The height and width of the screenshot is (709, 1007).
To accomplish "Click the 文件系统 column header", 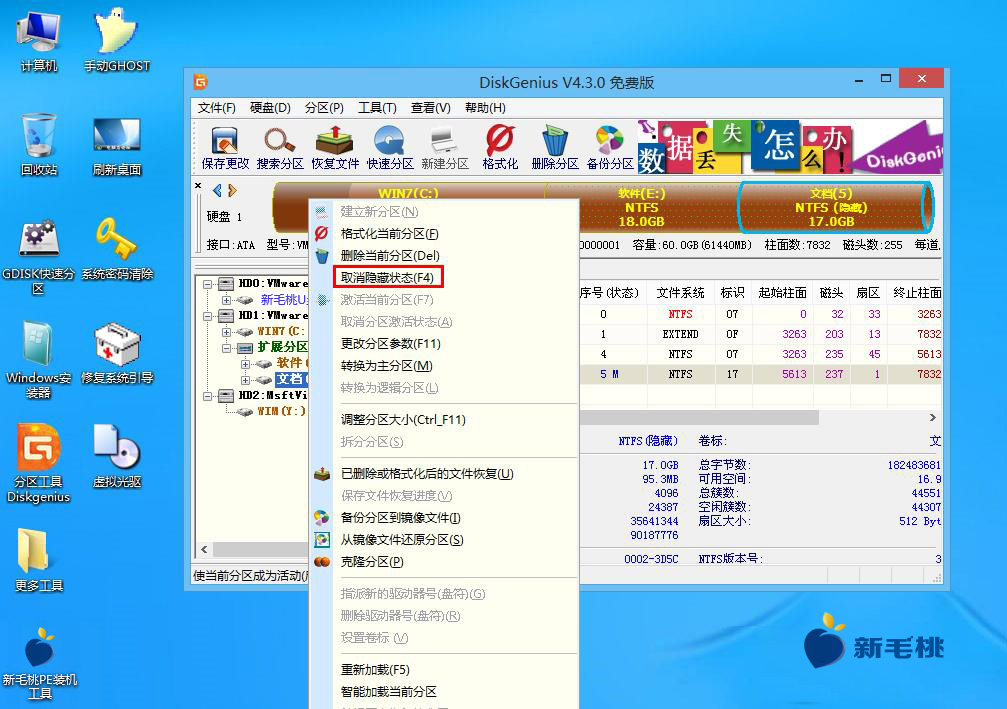I will [680, 293].
